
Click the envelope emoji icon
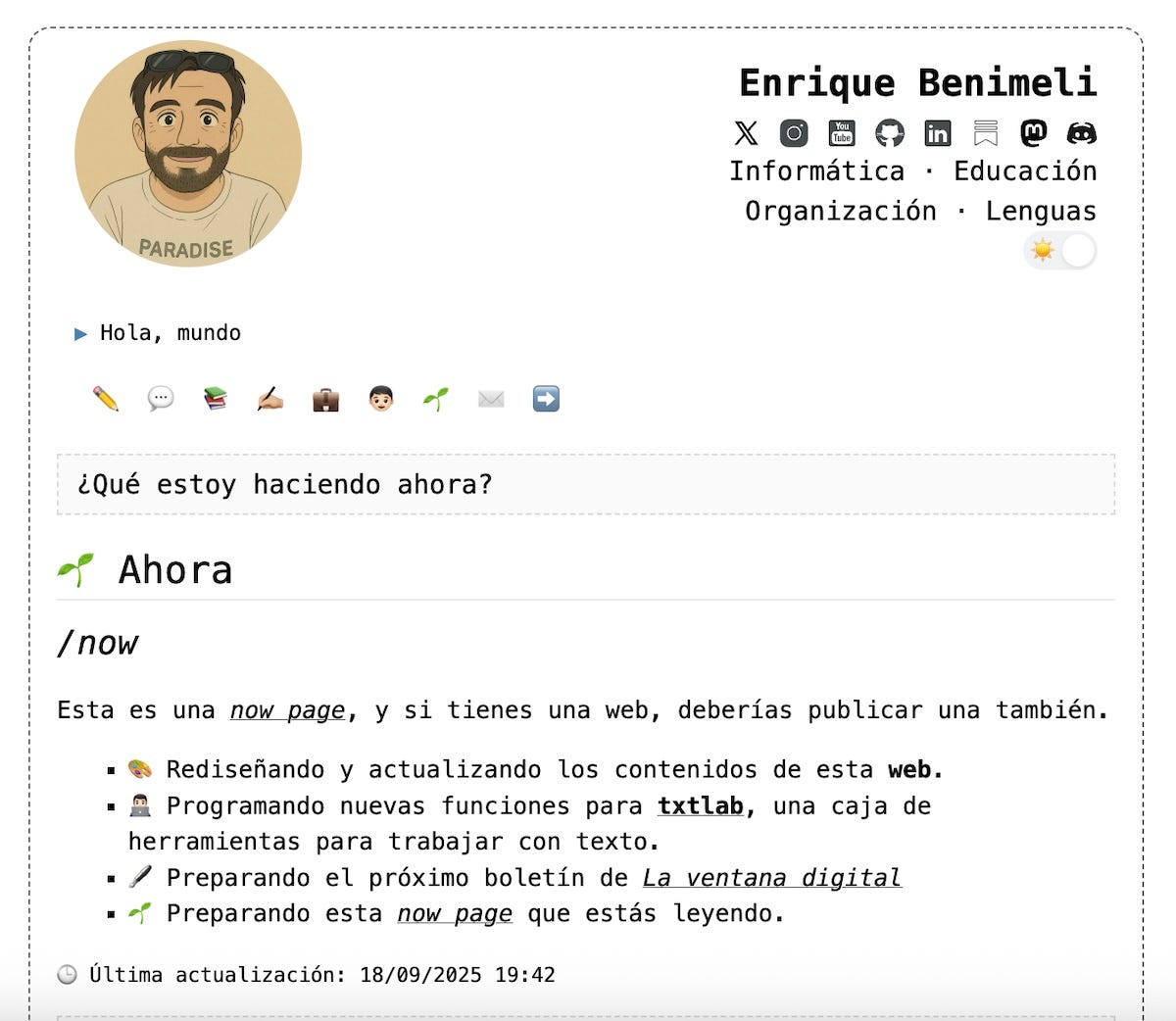pos(491,399)
